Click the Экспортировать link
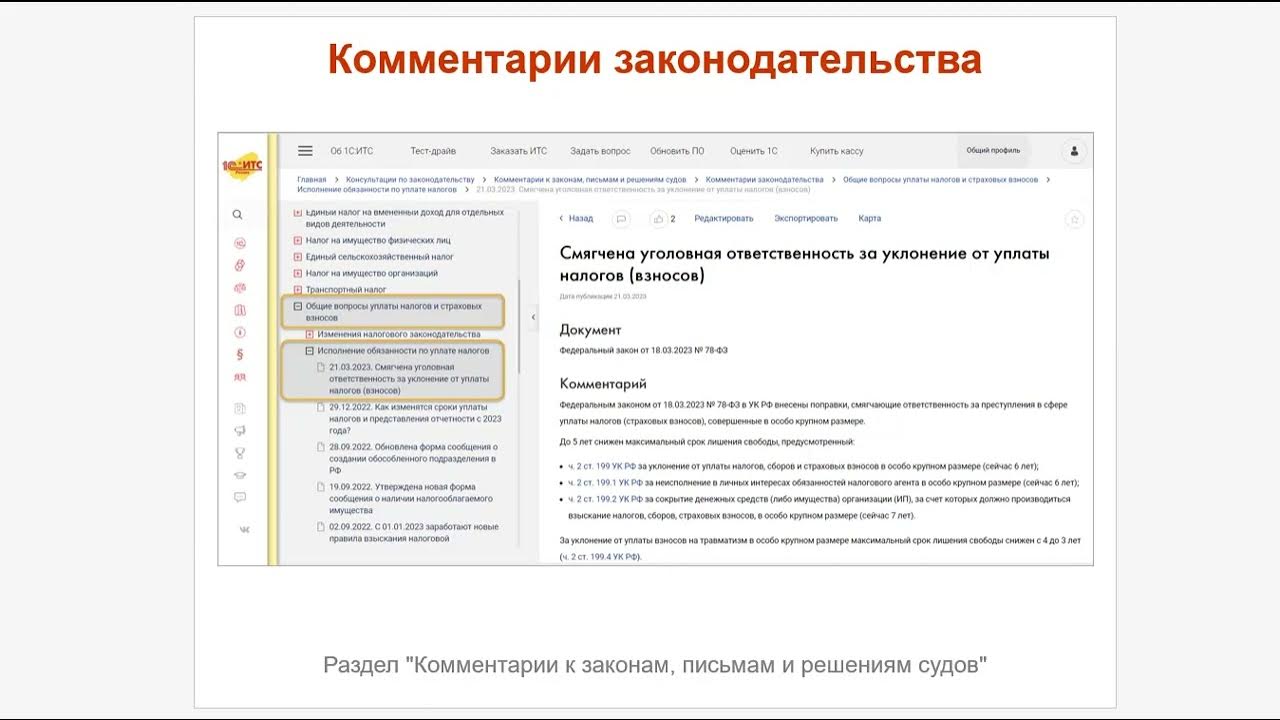 (806, 218)
